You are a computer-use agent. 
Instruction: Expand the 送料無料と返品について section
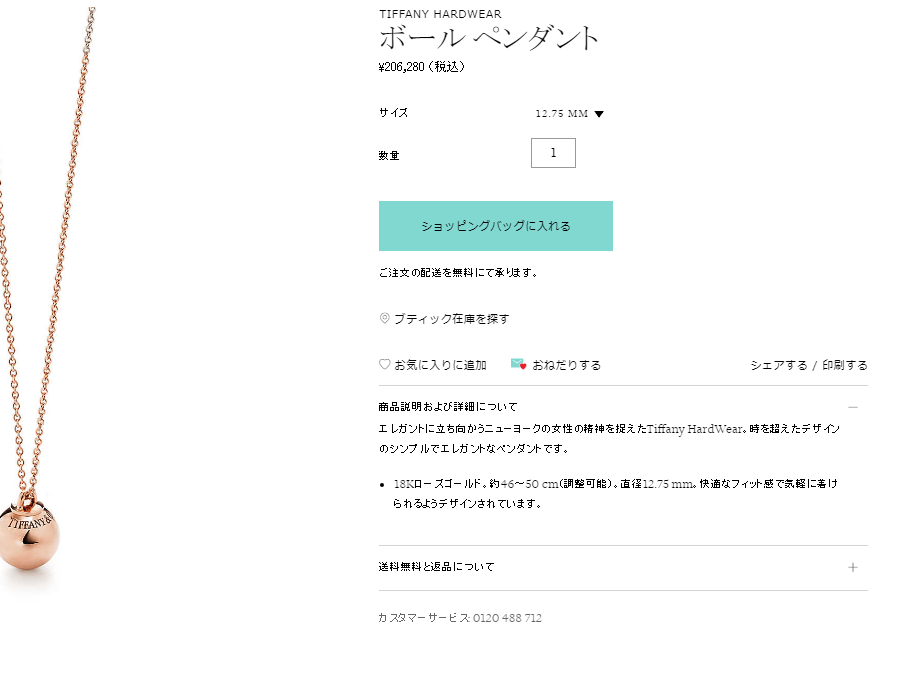click(x=854, y=567)
